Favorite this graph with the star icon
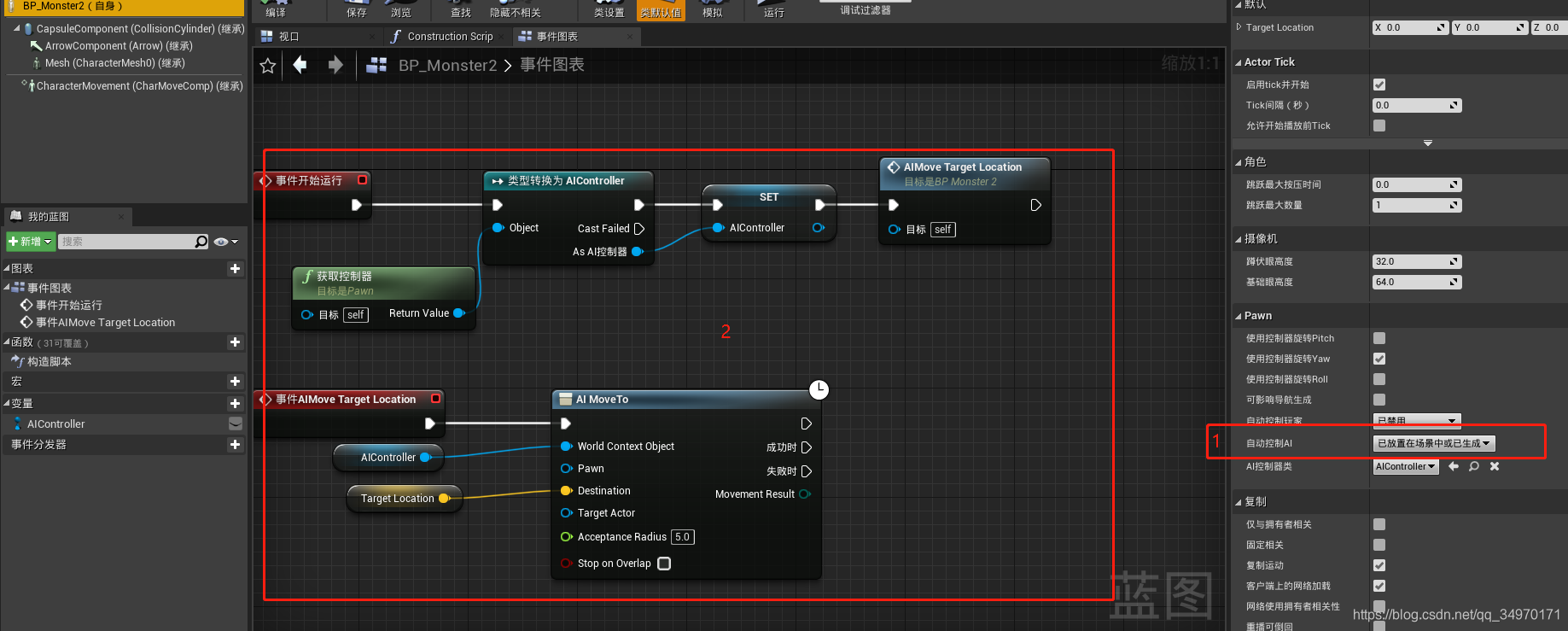Viewport: 1568px width, 631px height. point(268,66)
